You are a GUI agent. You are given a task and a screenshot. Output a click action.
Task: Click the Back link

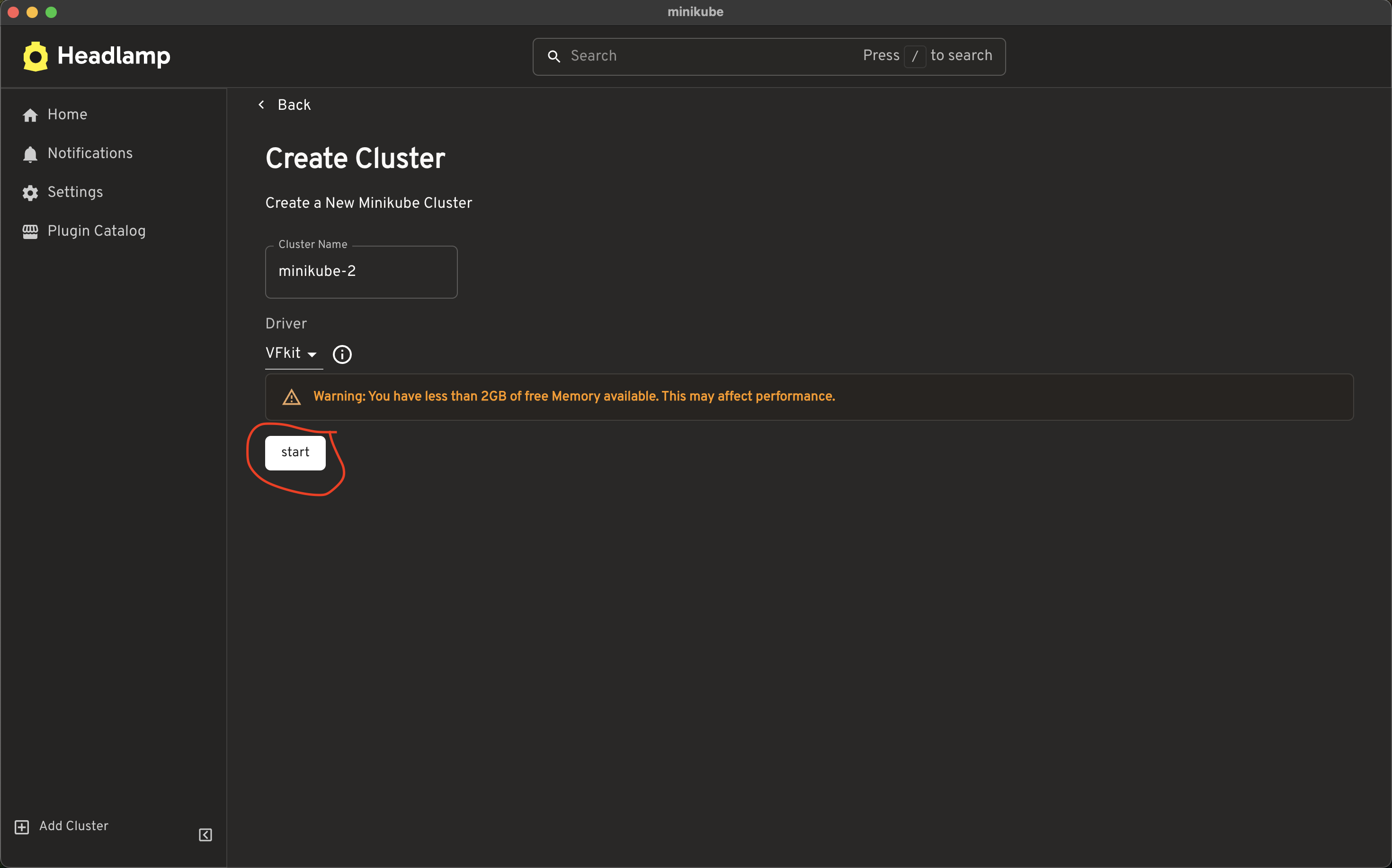(x=294, y=105)
